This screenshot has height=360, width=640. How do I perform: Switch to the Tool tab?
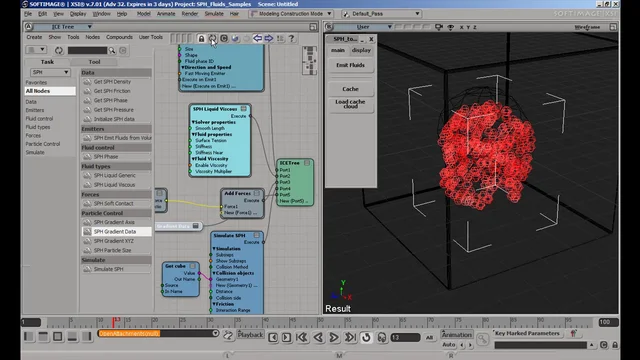coord(94,62)
